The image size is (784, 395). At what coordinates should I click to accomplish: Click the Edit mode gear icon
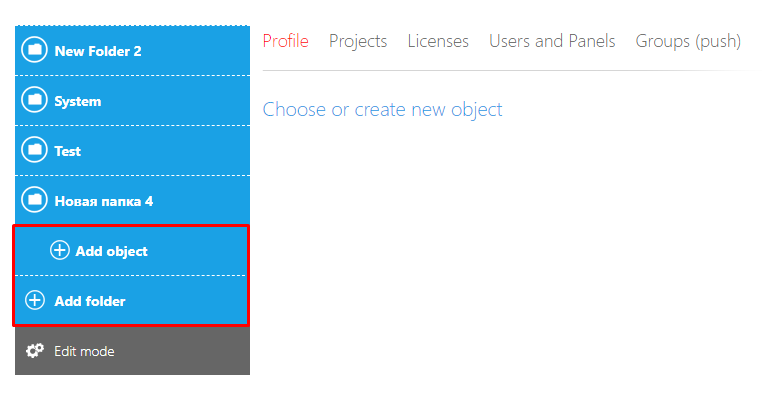tap(34, 350)
